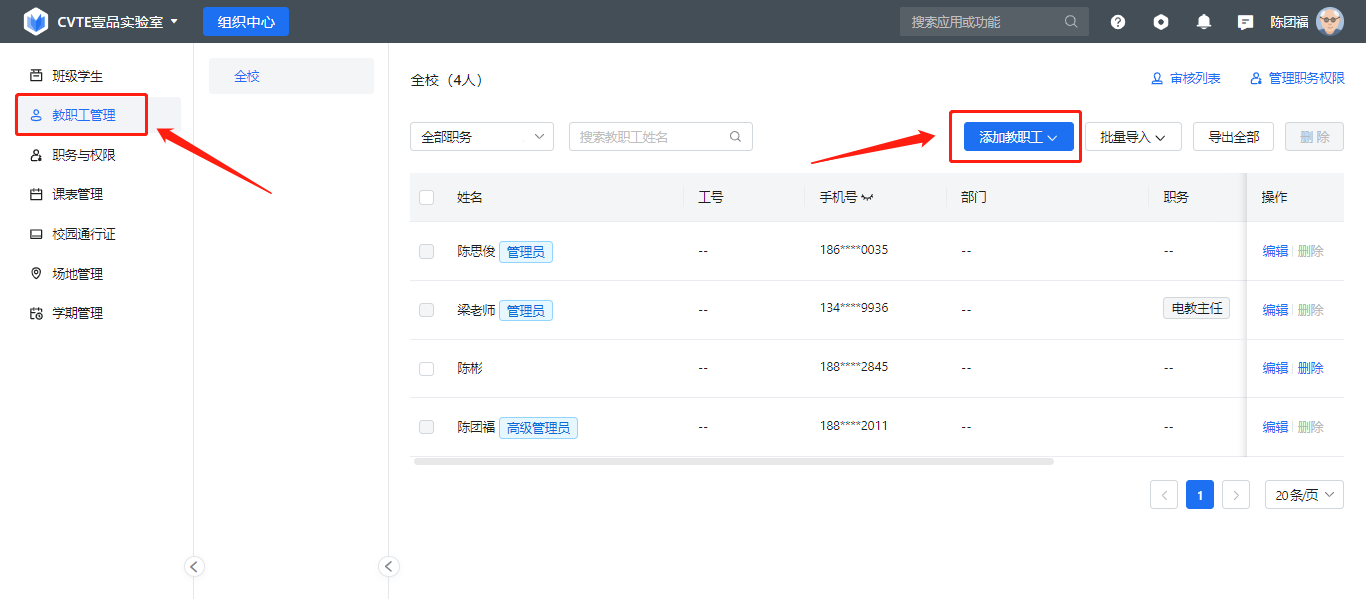Click the 校园通行证 card icon
The height and width of the screenshot is (599, 1366).
pyautogui.click(x=36, y=234)
